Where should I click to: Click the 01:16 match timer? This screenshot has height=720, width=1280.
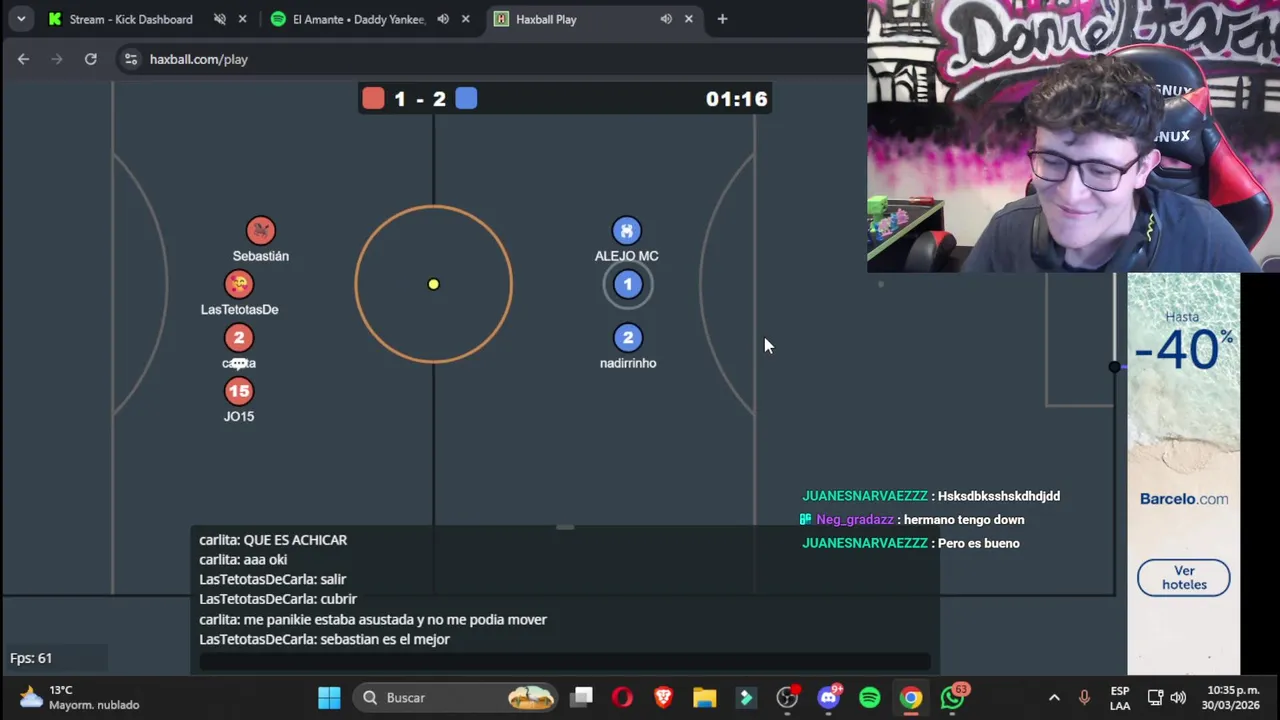pos(737,99)
